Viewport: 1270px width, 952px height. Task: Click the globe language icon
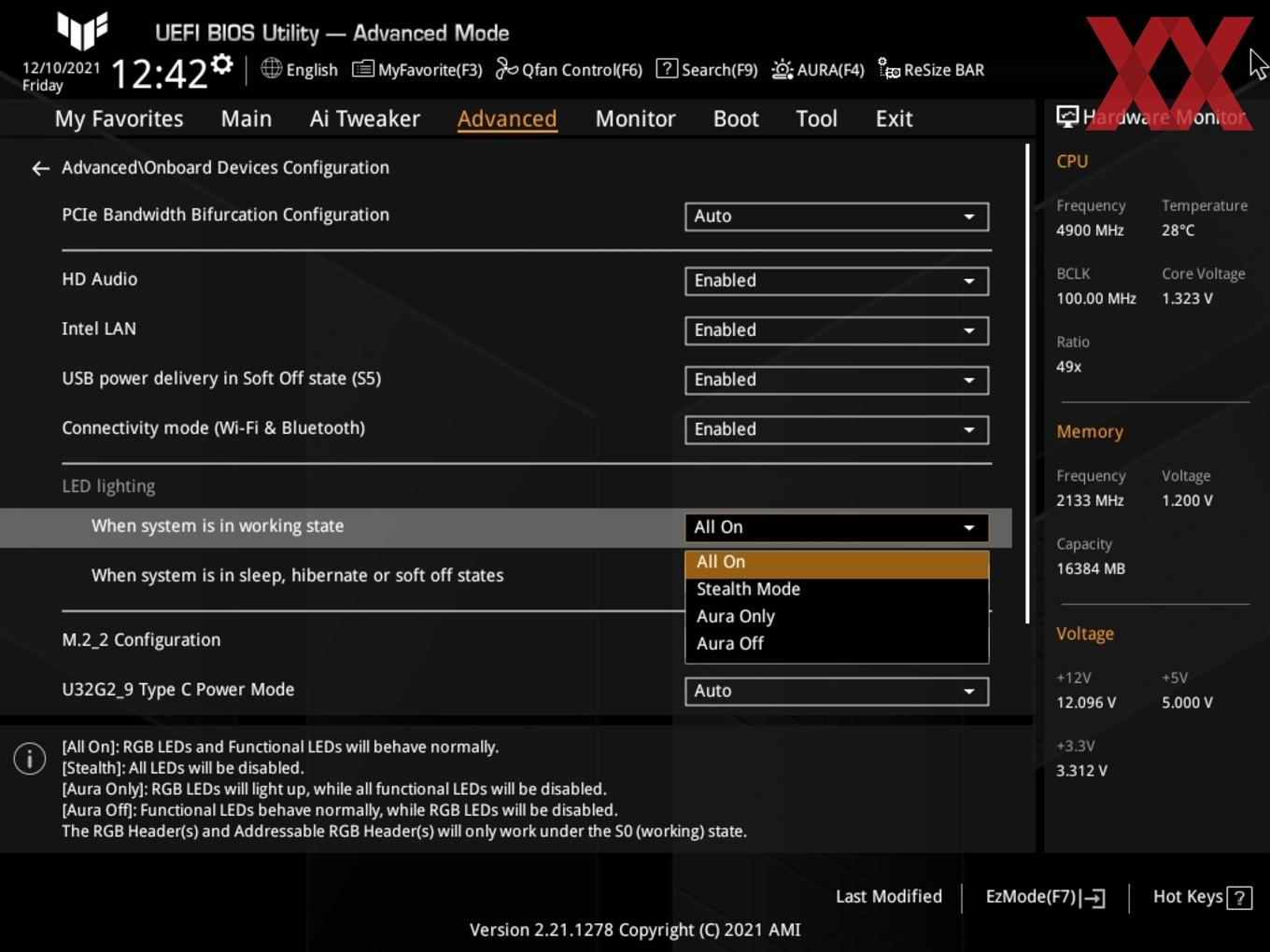(271, 68)
